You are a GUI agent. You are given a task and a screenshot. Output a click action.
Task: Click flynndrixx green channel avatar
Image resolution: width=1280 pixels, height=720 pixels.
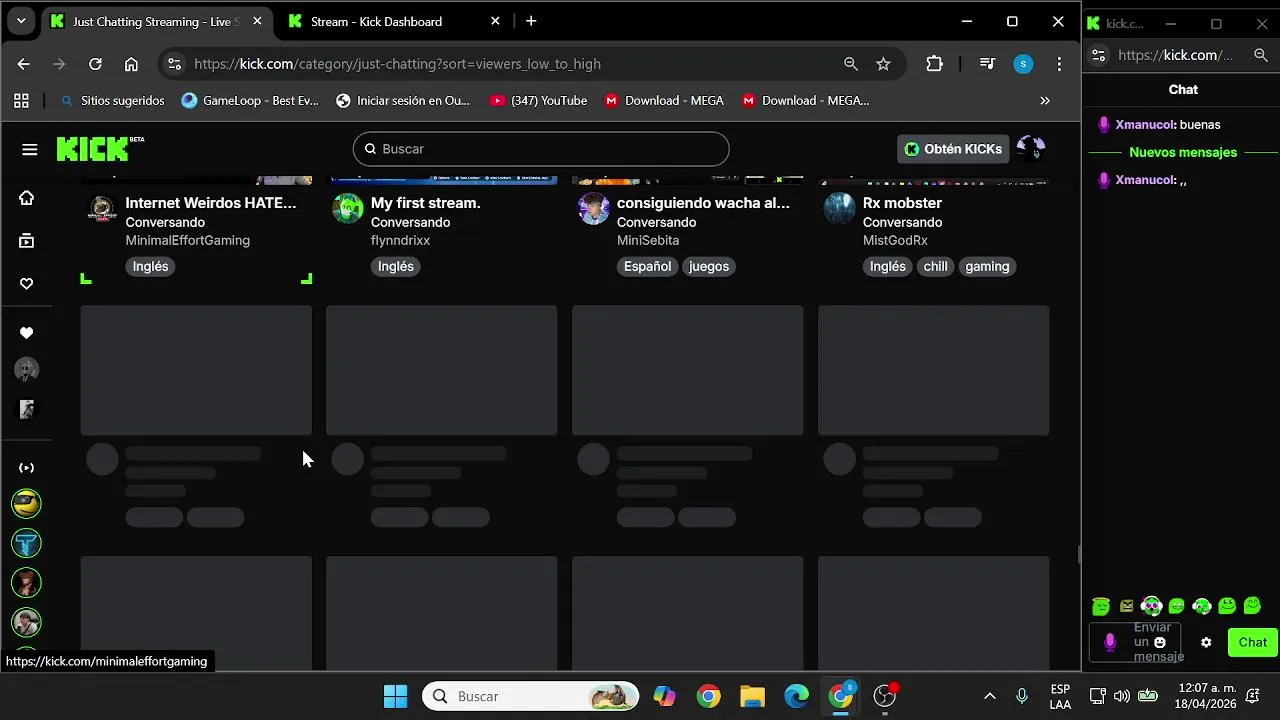pos(348,209)
